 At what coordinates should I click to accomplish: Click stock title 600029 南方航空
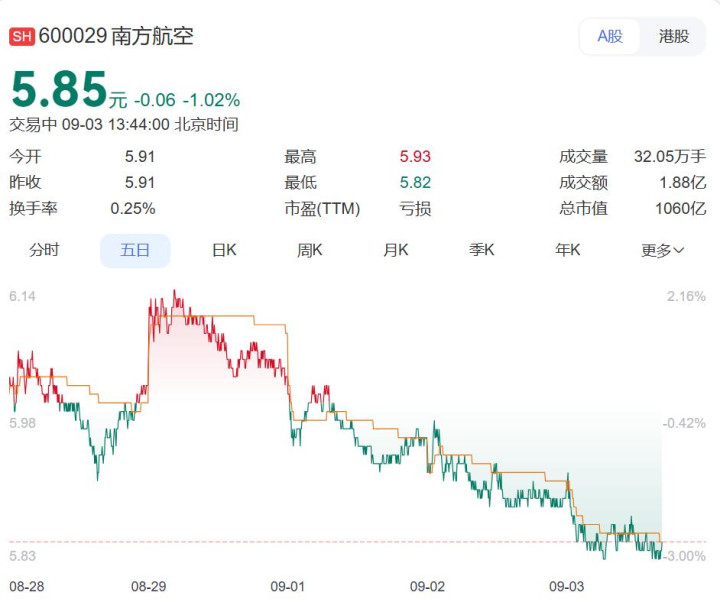coord(116,36)
